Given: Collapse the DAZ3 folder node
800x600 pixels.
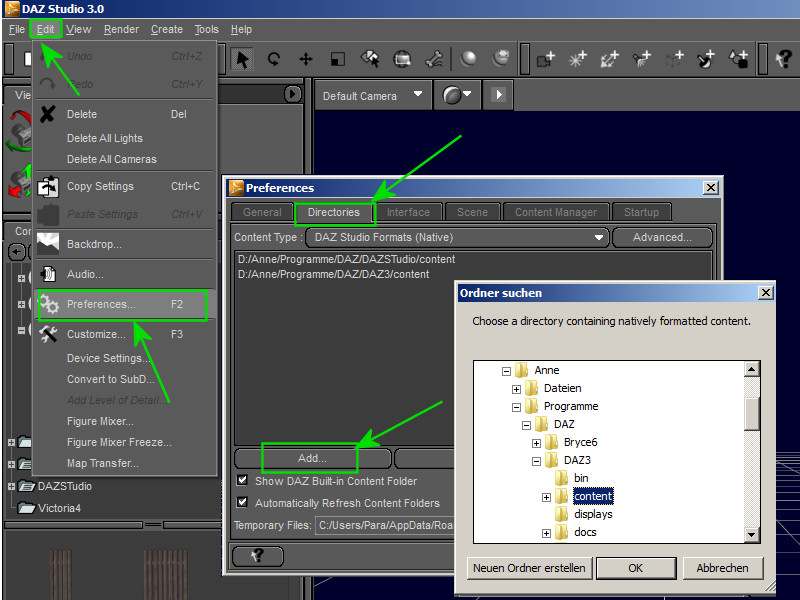Looking at the screenshot, I should [536, 461].
